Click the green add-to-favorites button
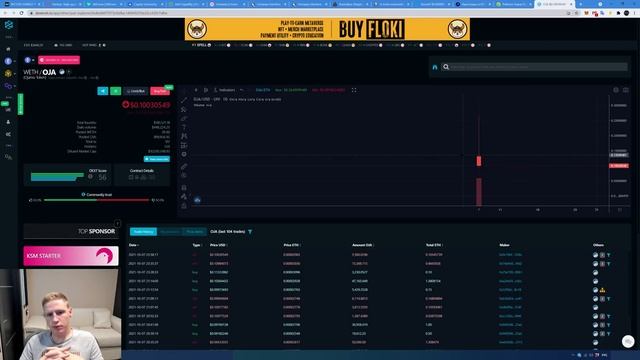Viewport: 640px width, 360px height. tap(116, 91)
